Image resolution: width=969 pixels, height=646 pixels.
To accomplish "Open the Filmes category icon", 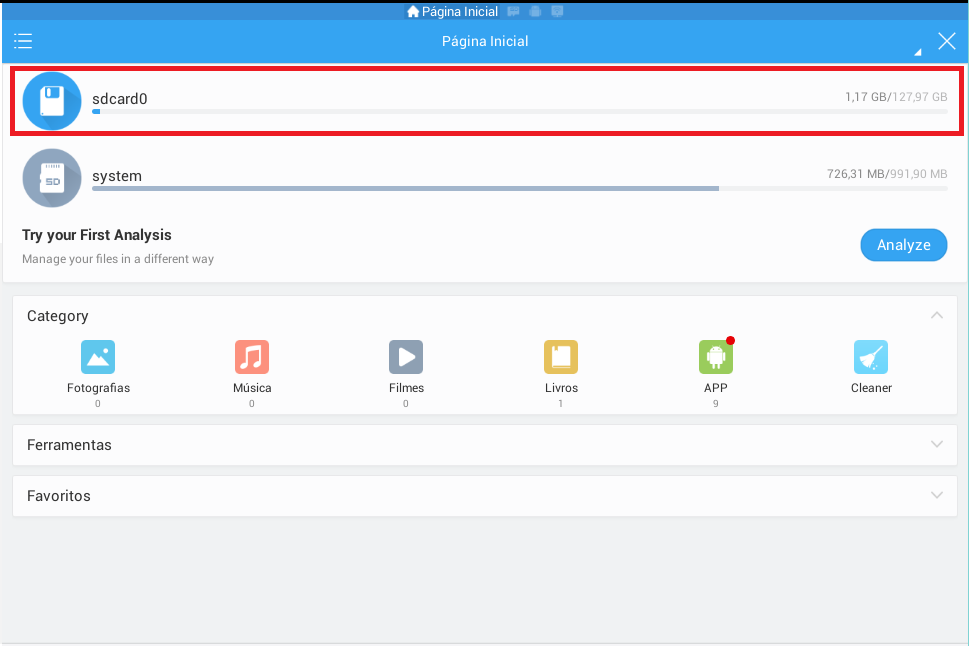I will pyautogui.click(x=406, y=357).
